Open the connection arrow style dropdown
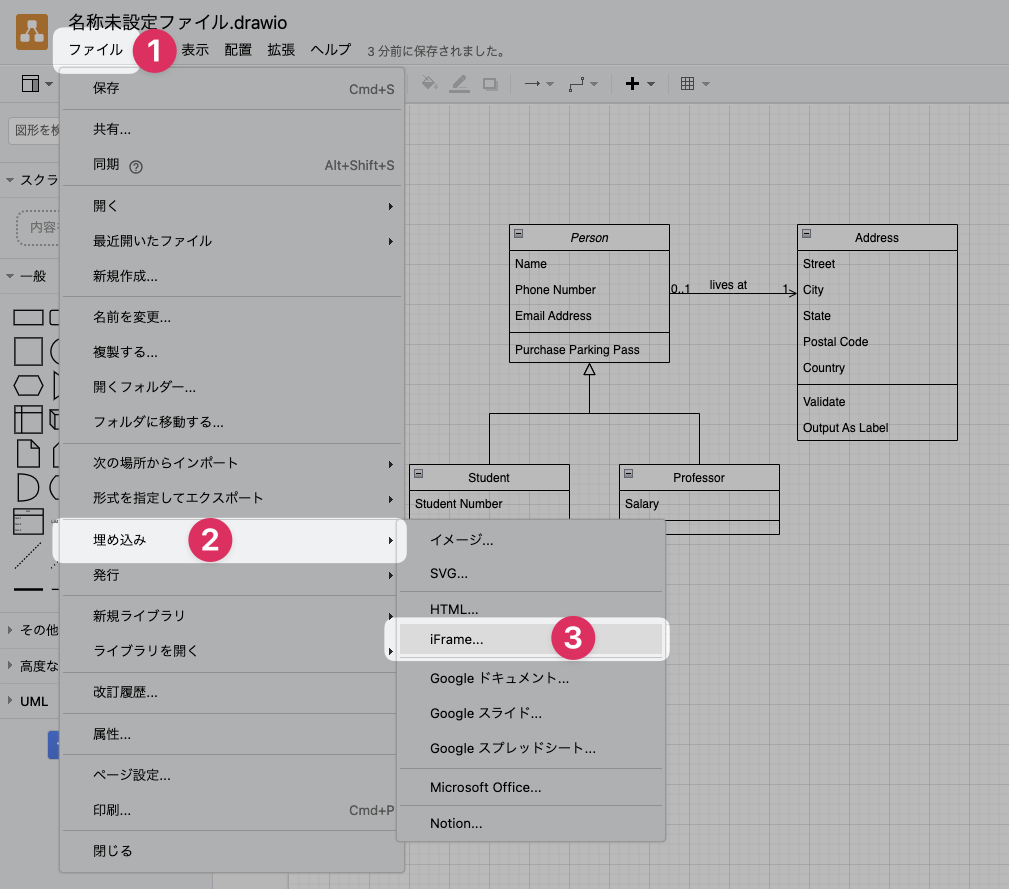 (539, 84)
